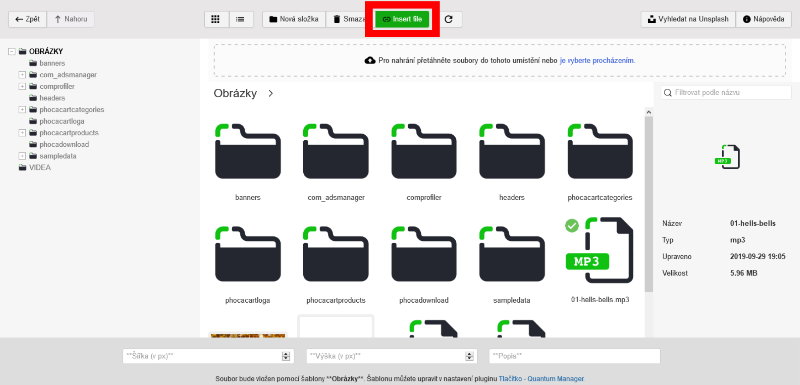Viewport: 800px width, 385px height.
Task: Click the breadcrumb chevron arrow
Action: coord(271,94)
